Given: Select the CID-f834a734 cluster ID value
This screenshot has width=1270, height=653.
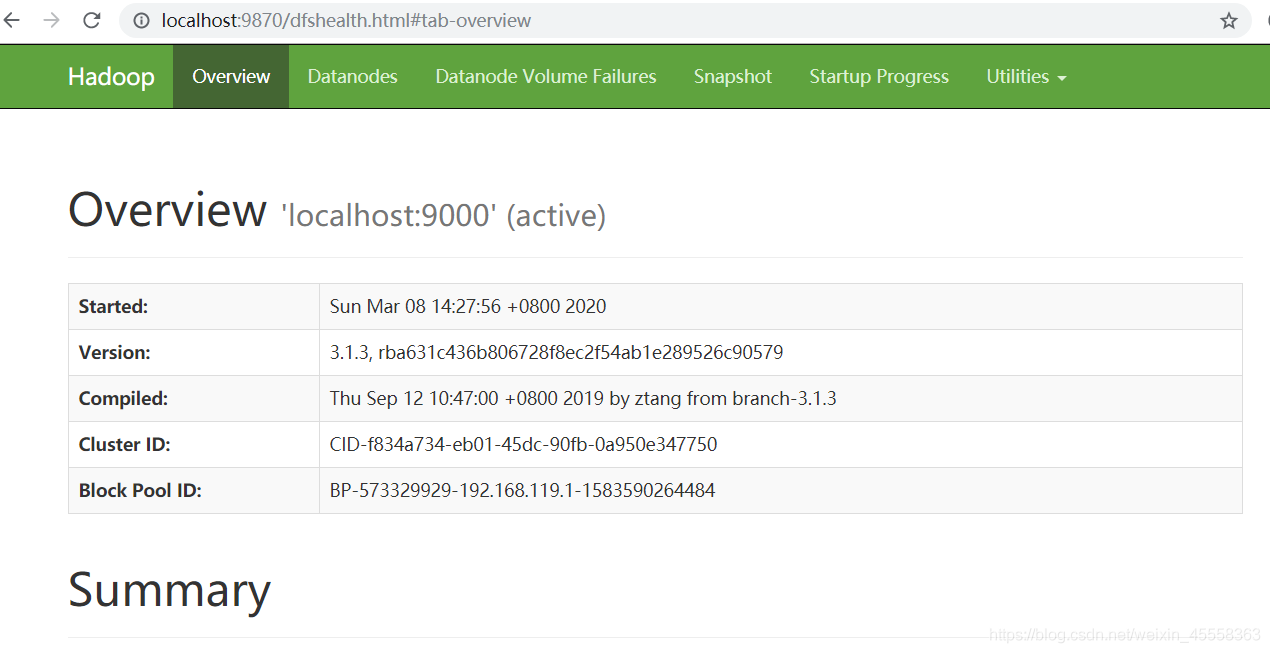Looking at the screenshot, I should click(524, 445).
